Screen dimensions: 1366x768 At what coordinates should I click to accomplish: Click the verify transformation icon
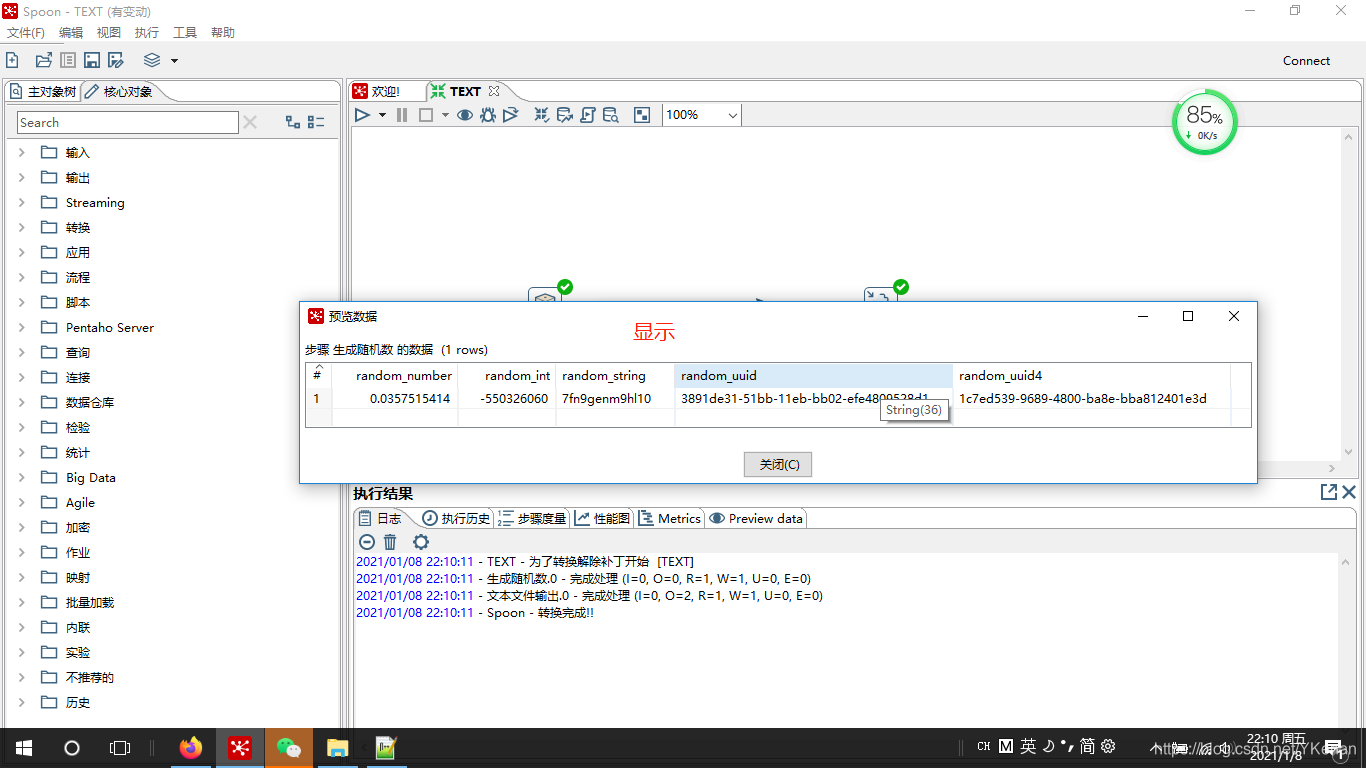(541, 115)
